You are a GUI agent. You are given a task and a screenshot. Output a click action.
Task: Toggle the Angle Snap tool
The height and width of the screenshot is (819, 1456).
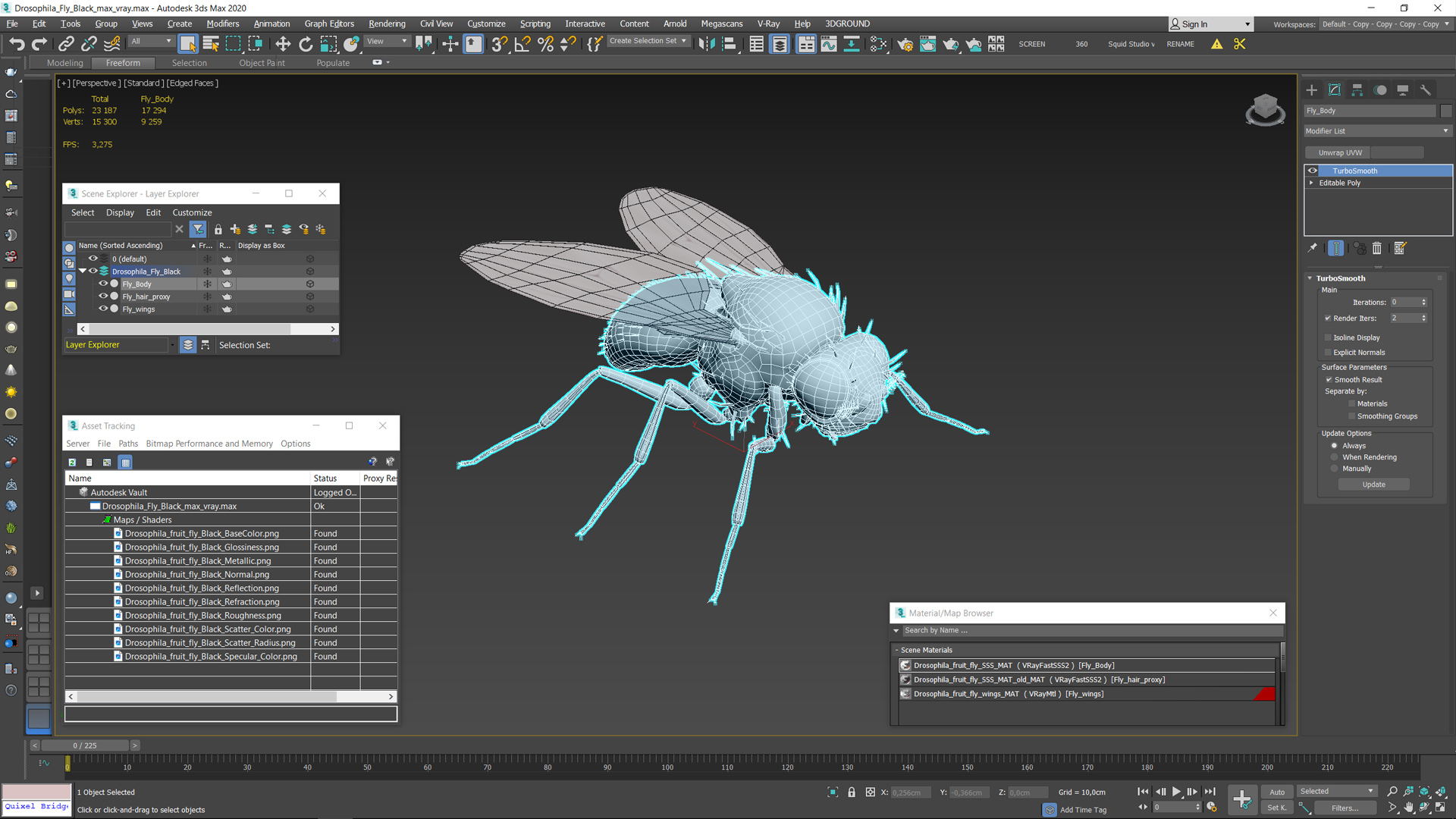[x=522, y=44]
